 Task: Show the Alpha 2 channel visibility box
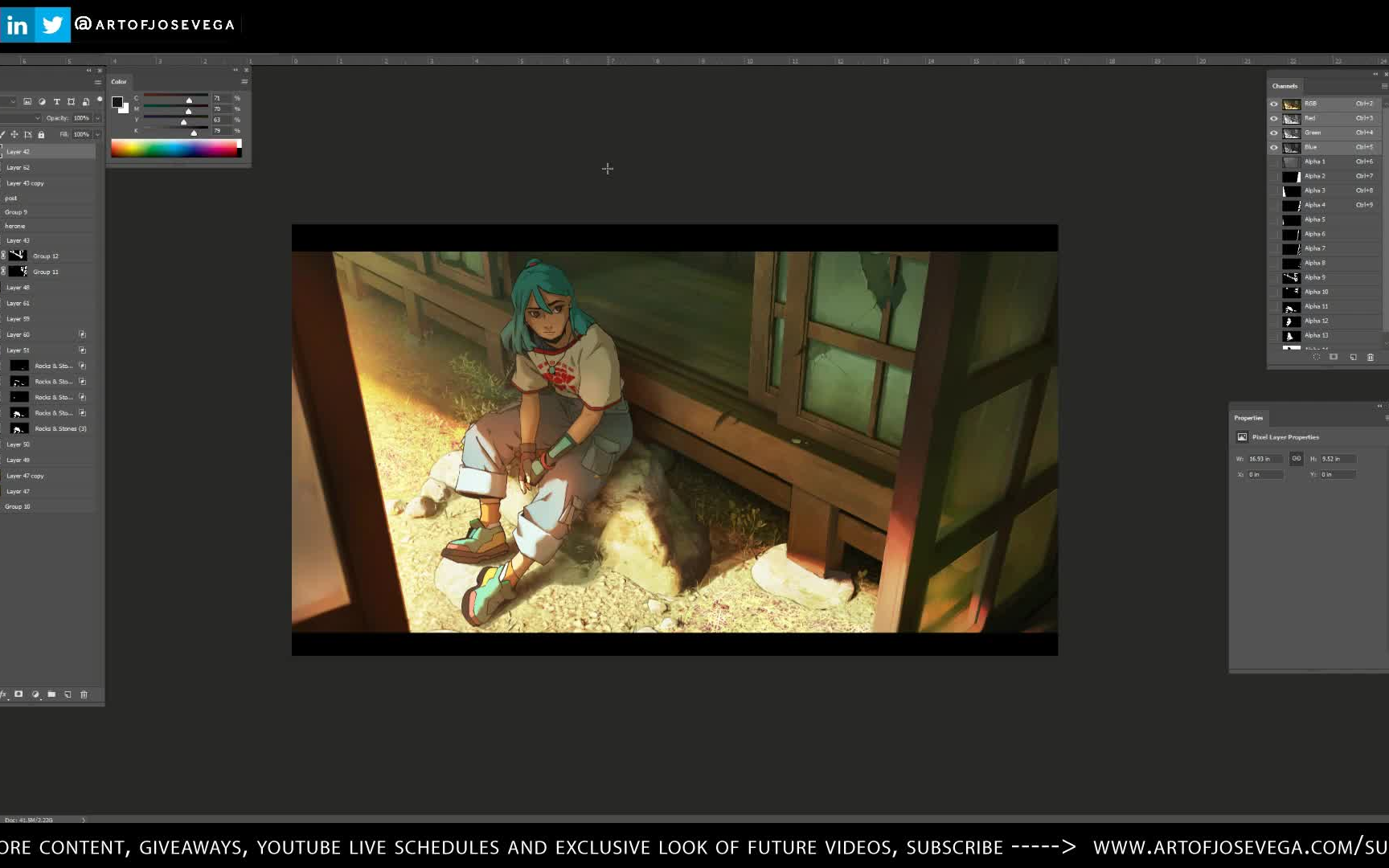pos(1273,177)
